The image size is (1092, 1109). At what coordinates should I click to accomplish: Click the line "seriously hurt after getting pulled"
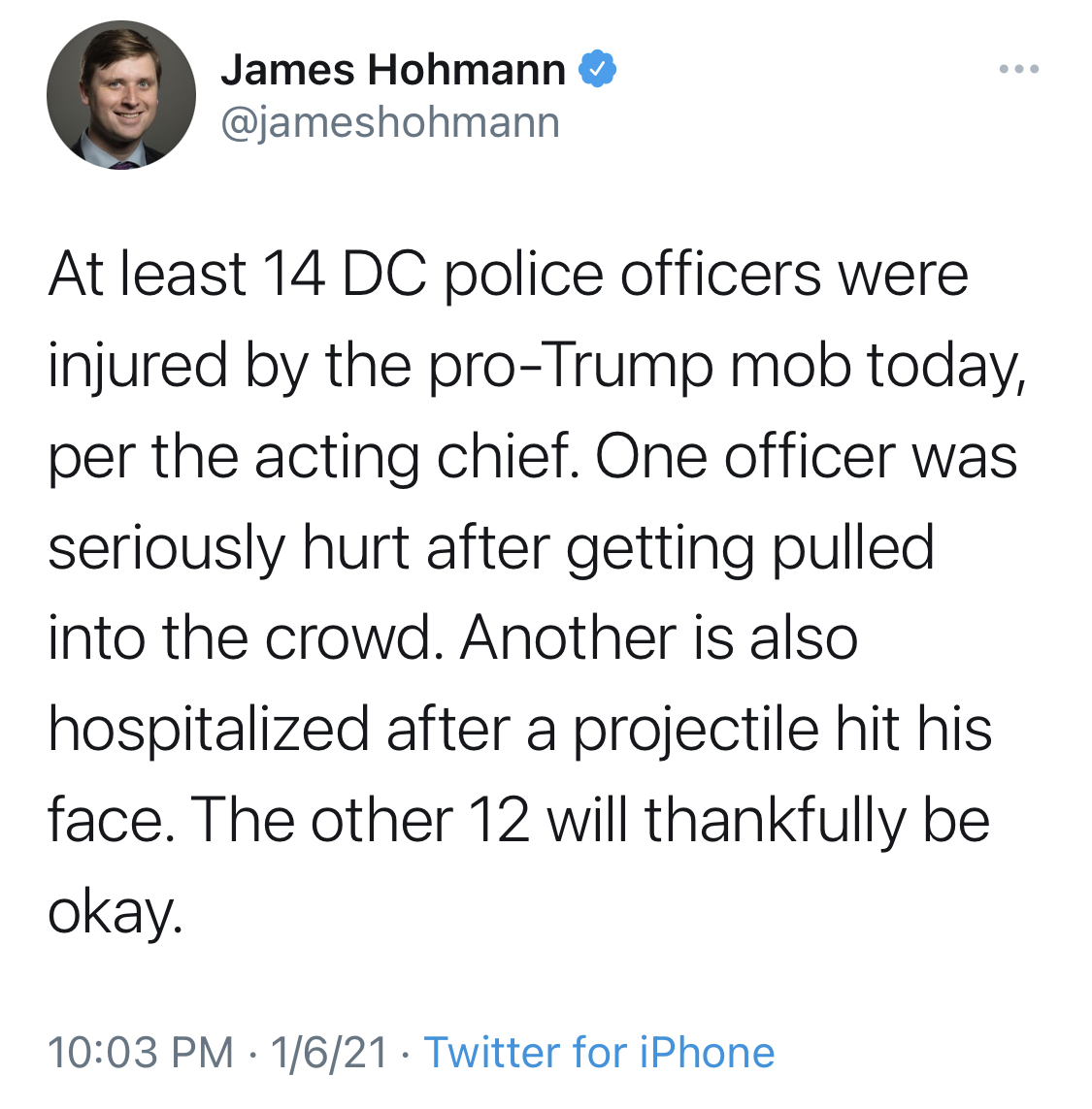(x=490, y=548)
